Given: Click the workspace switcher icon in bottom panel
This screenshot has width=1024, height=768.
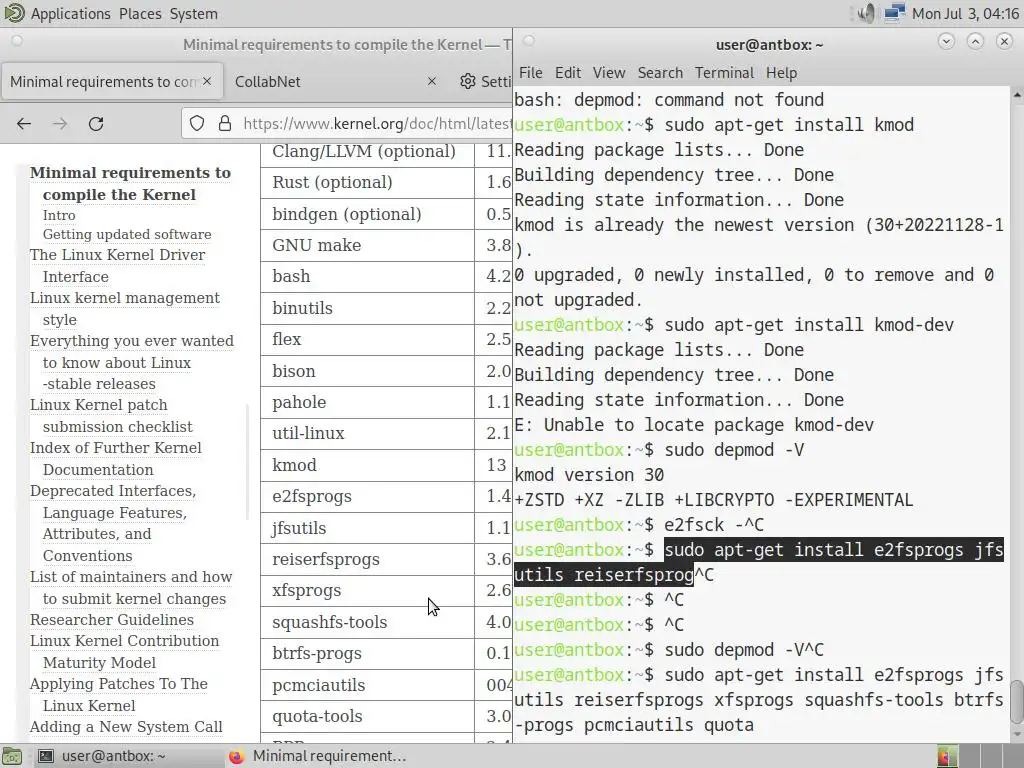Looking at the screenshot, I should [947, 756].
